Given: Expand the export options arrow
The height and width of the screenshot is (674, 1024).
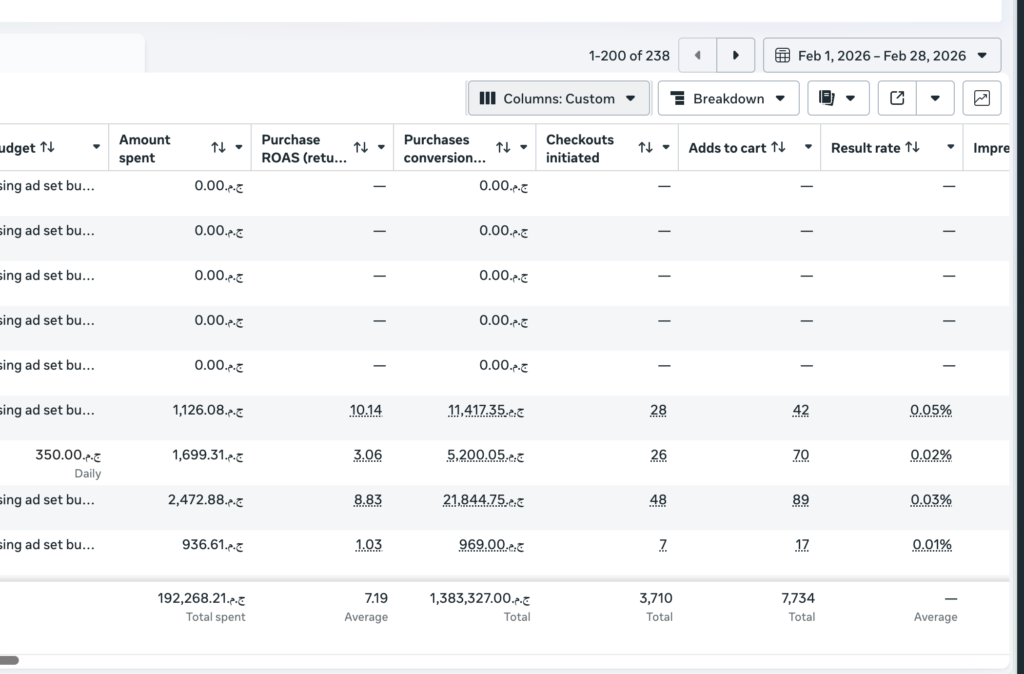Looking at the screenshot, I should (x=935, y=99).
